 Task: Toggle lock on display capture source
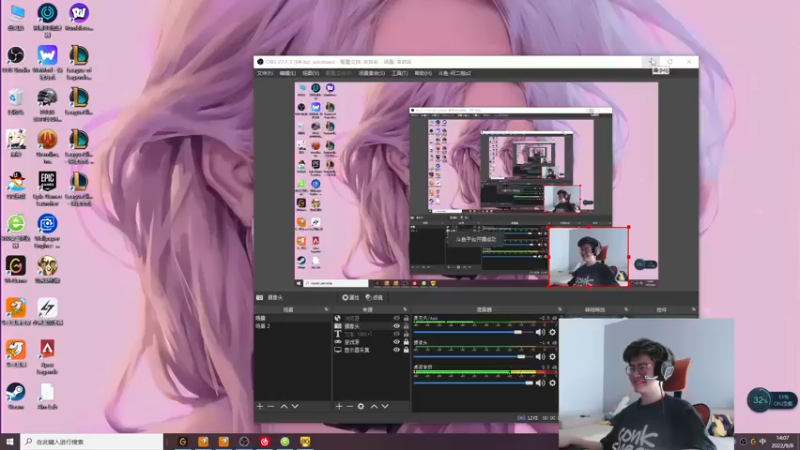point(406,350)
